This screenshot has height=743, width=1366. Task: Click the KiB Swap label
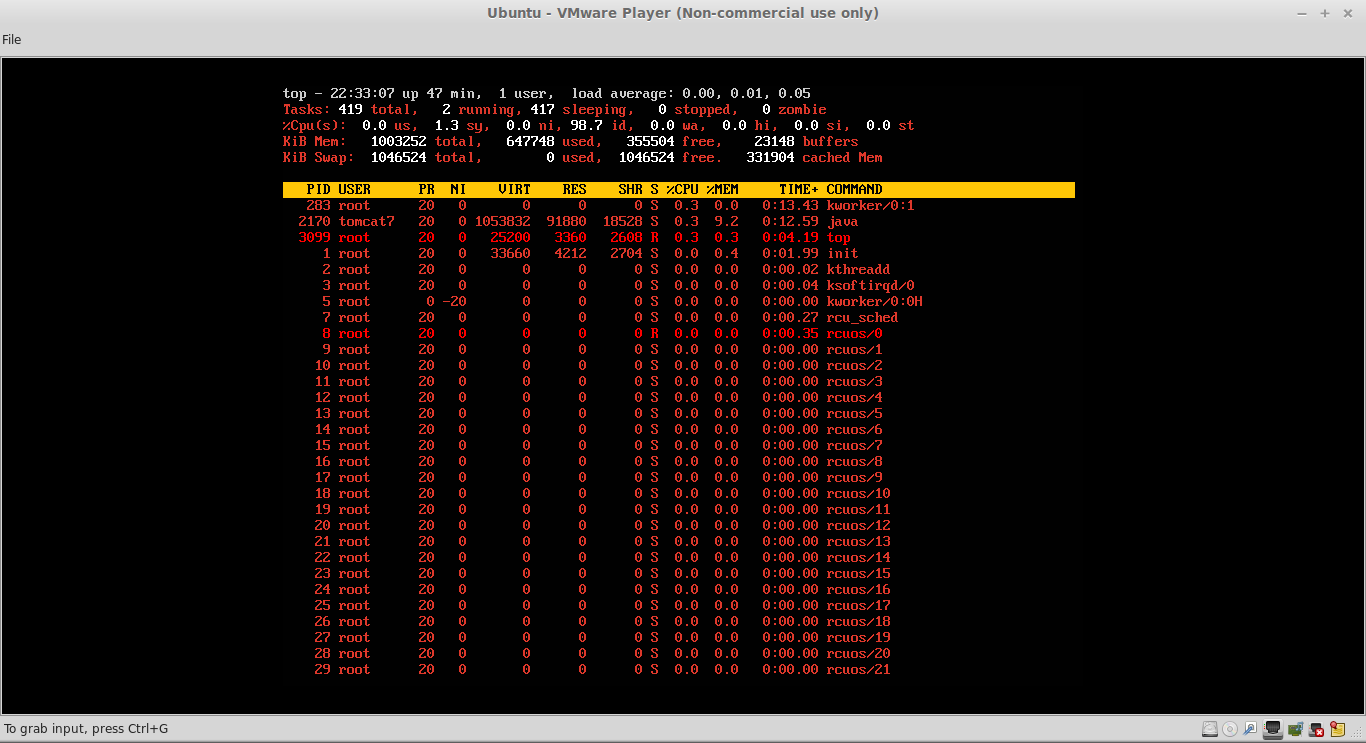click(318, 157)
